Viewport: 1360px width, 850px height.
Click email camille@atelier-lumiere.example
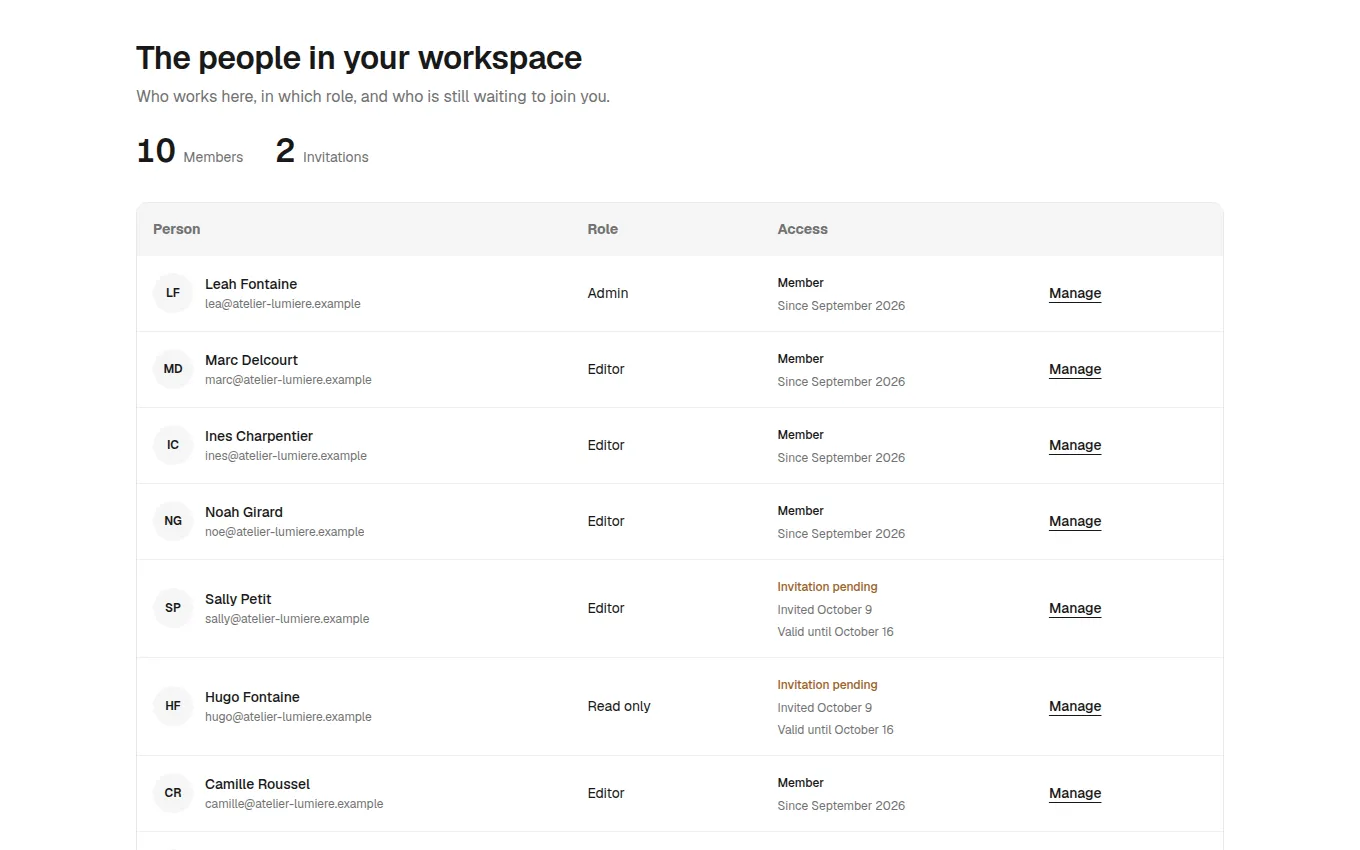pyautogui.click(x=294, y=804)
